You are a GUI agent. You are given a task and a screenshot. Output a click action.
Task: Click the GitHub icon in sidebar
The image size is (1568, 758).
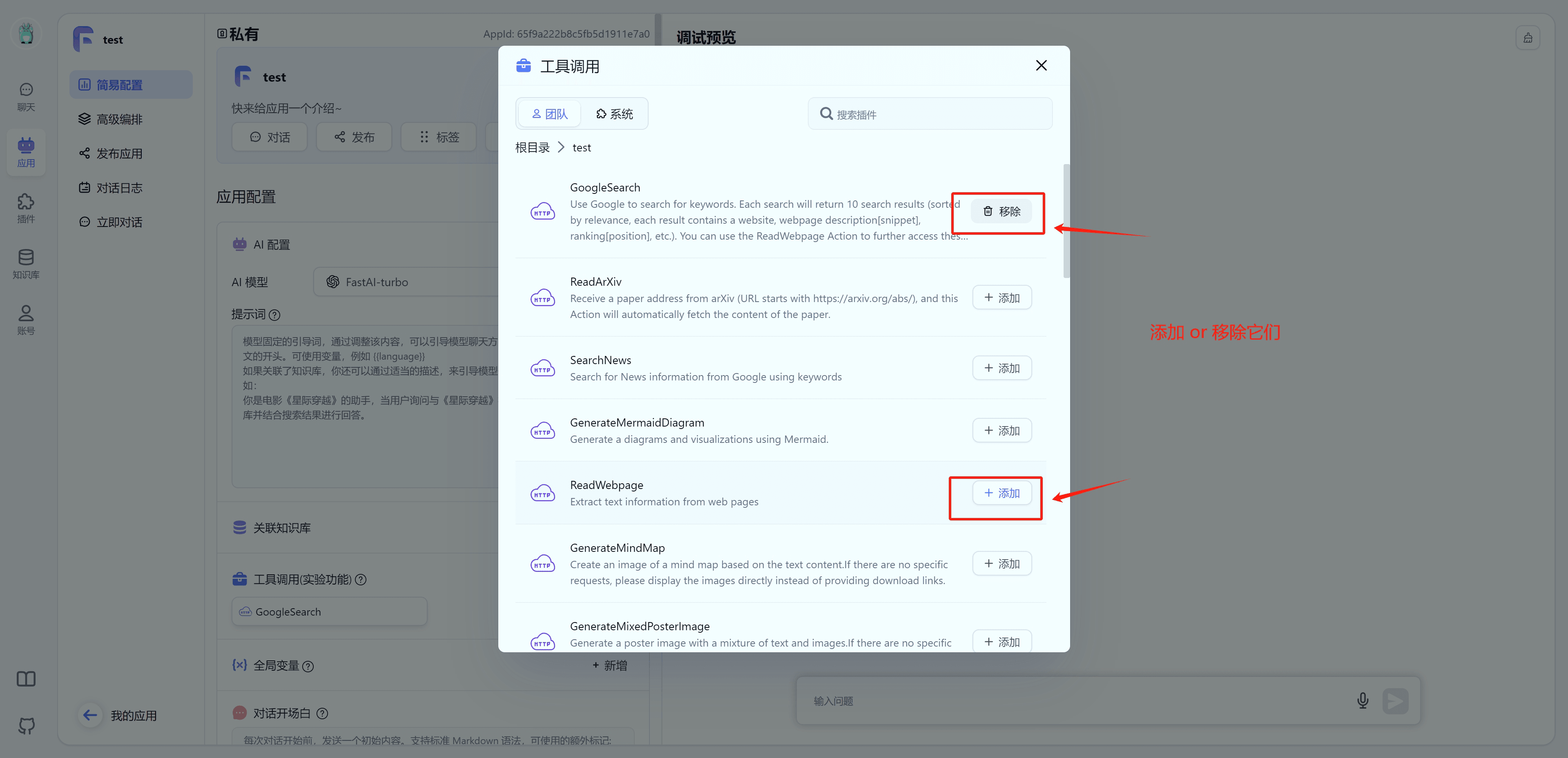click(x=26, y=725)
